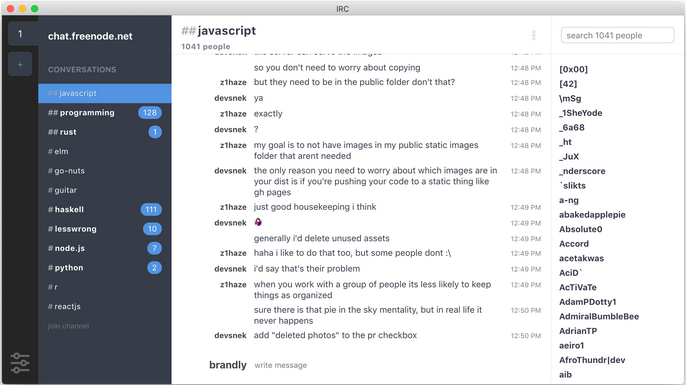Select user AcTiVaTe
This screenshot has width=686, height=385.
tap(578, 287)
